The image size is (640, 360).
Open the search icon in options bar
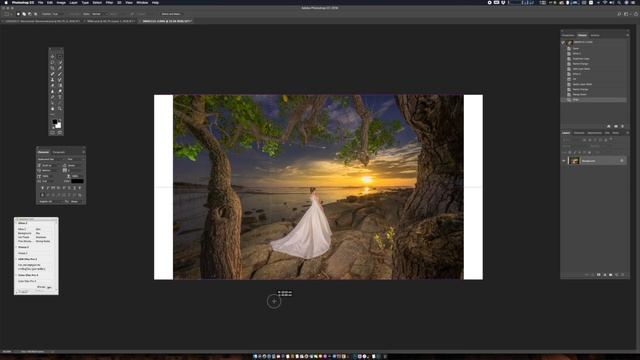619,14
